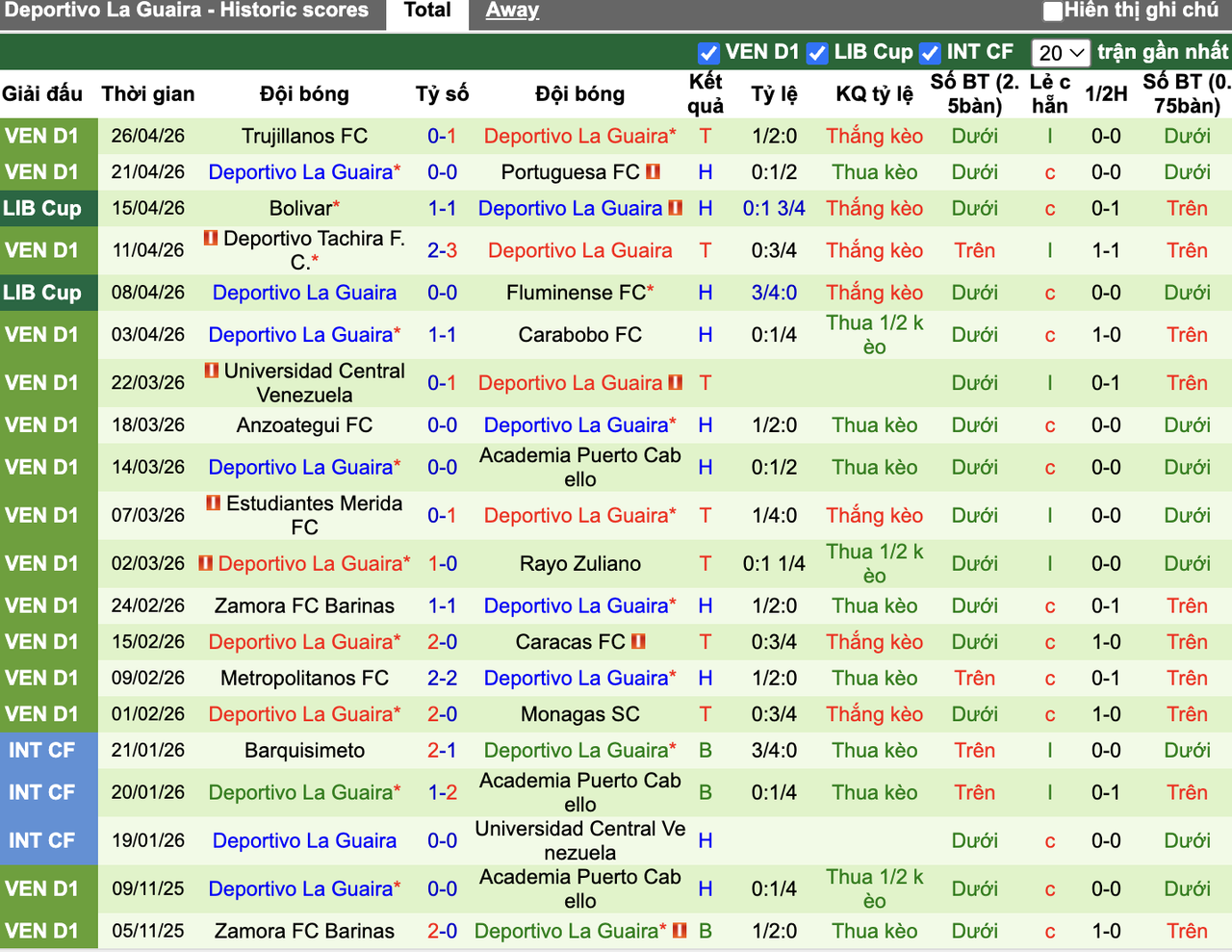Click the LIB Cup label on the 08/04/26 row
Image resolution: width=1232 pixels, height=952 pixels.
tap(41, 293)
